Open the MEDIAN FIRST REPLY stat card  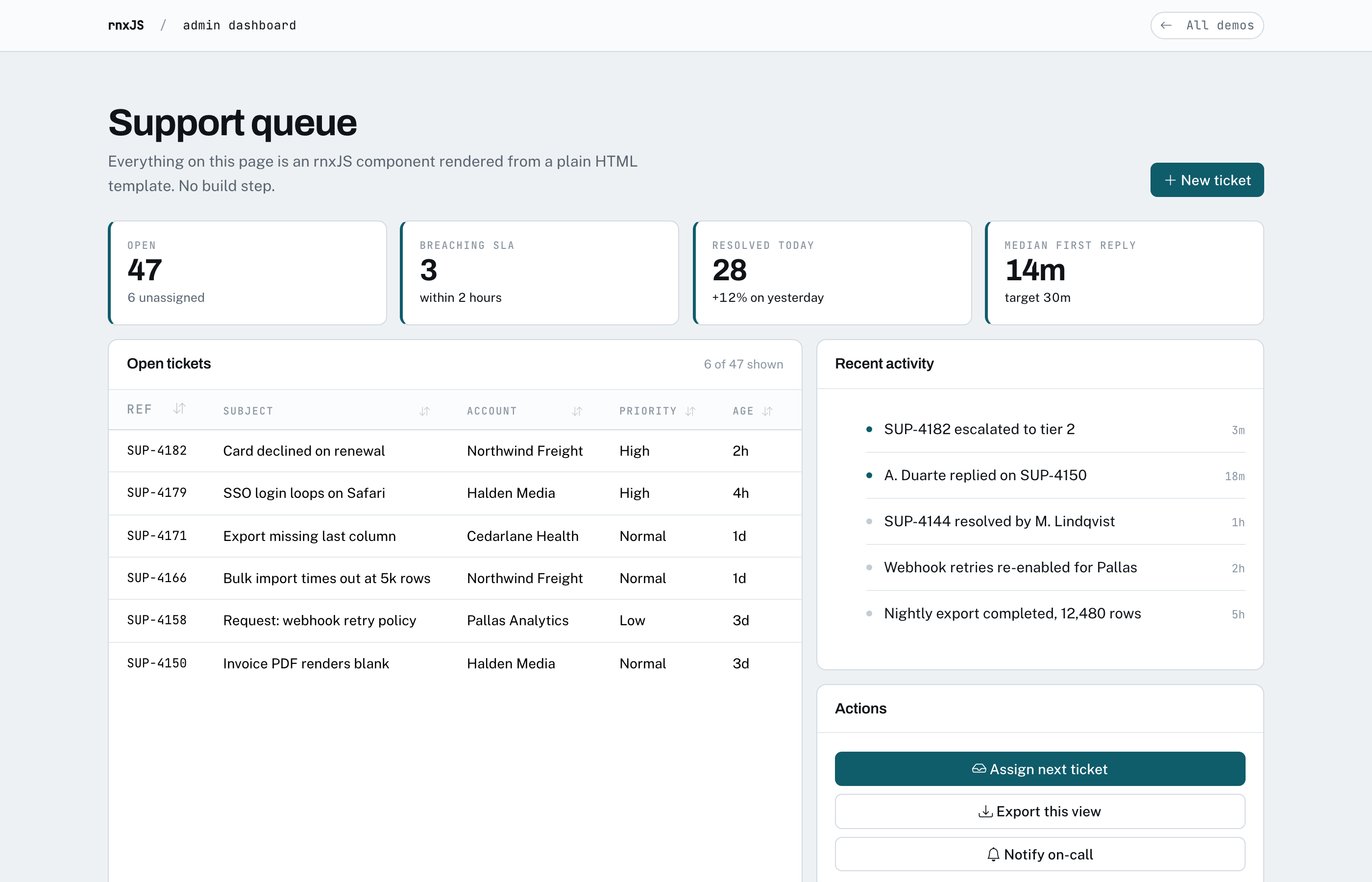coord(1124,272)
